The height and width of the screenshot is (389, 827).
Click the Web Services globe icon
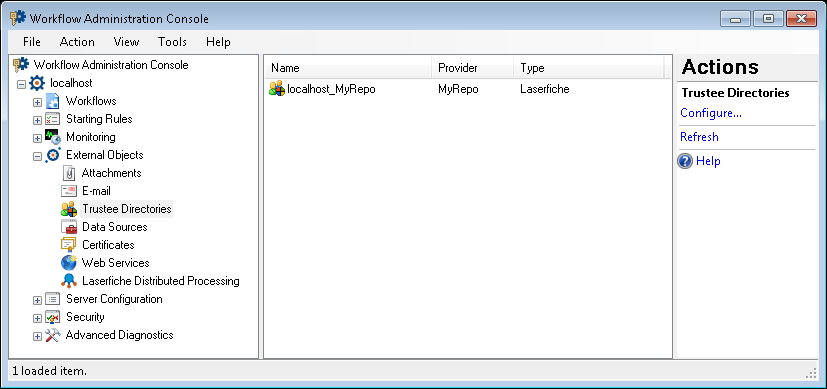(69, 262)
